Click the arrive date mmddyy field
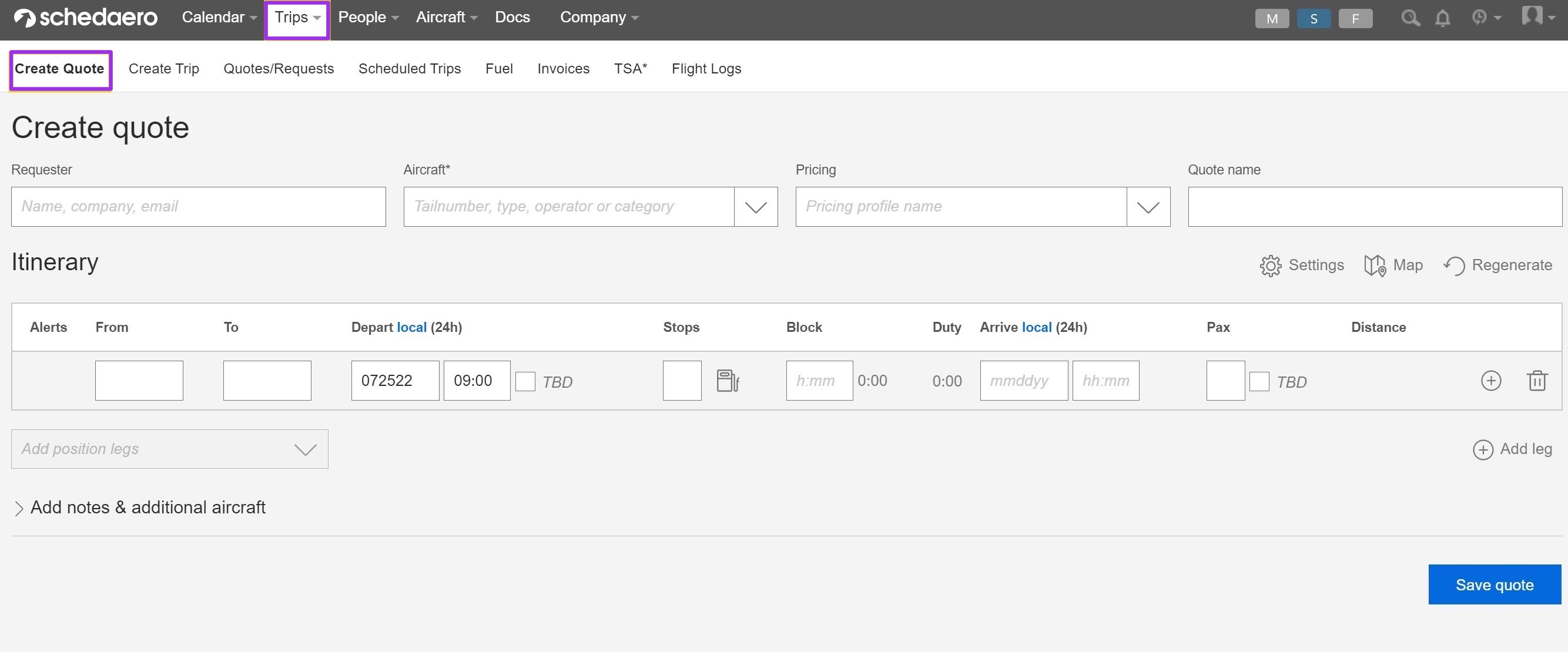The height and width of the screenshot is (652, 1568). tap(1023, 381)
